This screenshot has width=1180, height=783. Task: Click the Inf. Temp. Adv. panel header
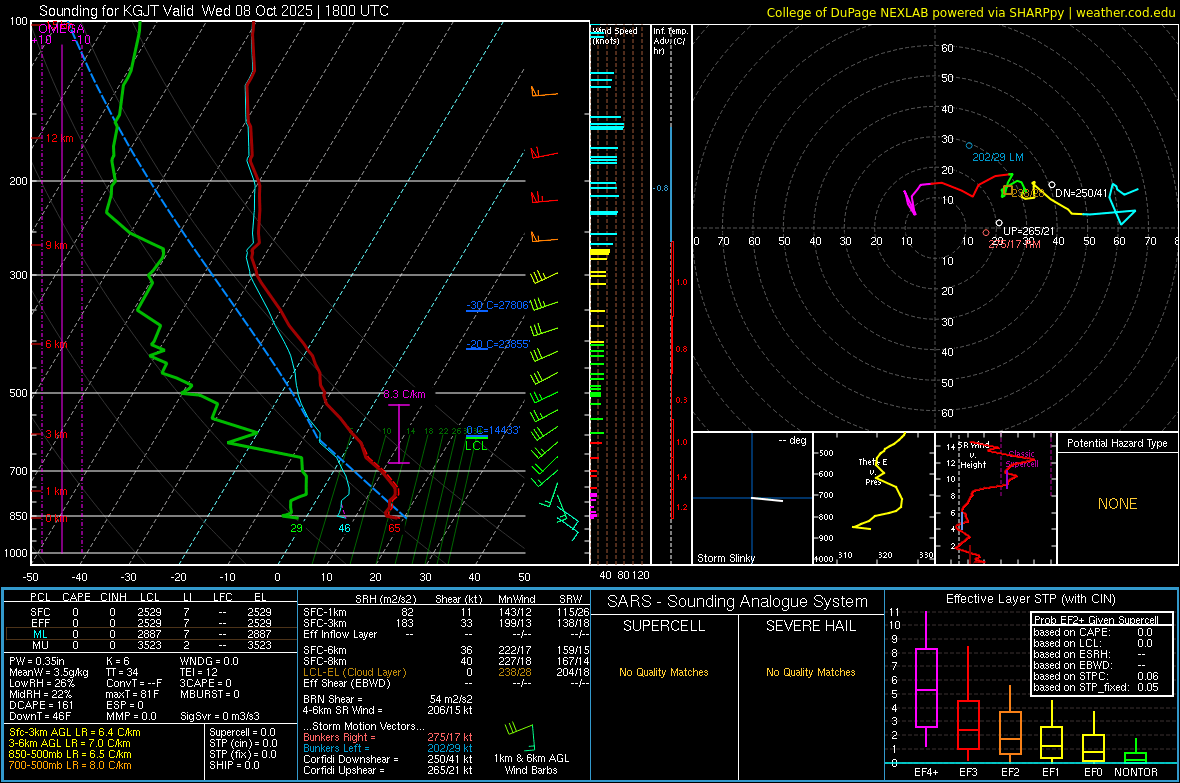tap(670, 41)
